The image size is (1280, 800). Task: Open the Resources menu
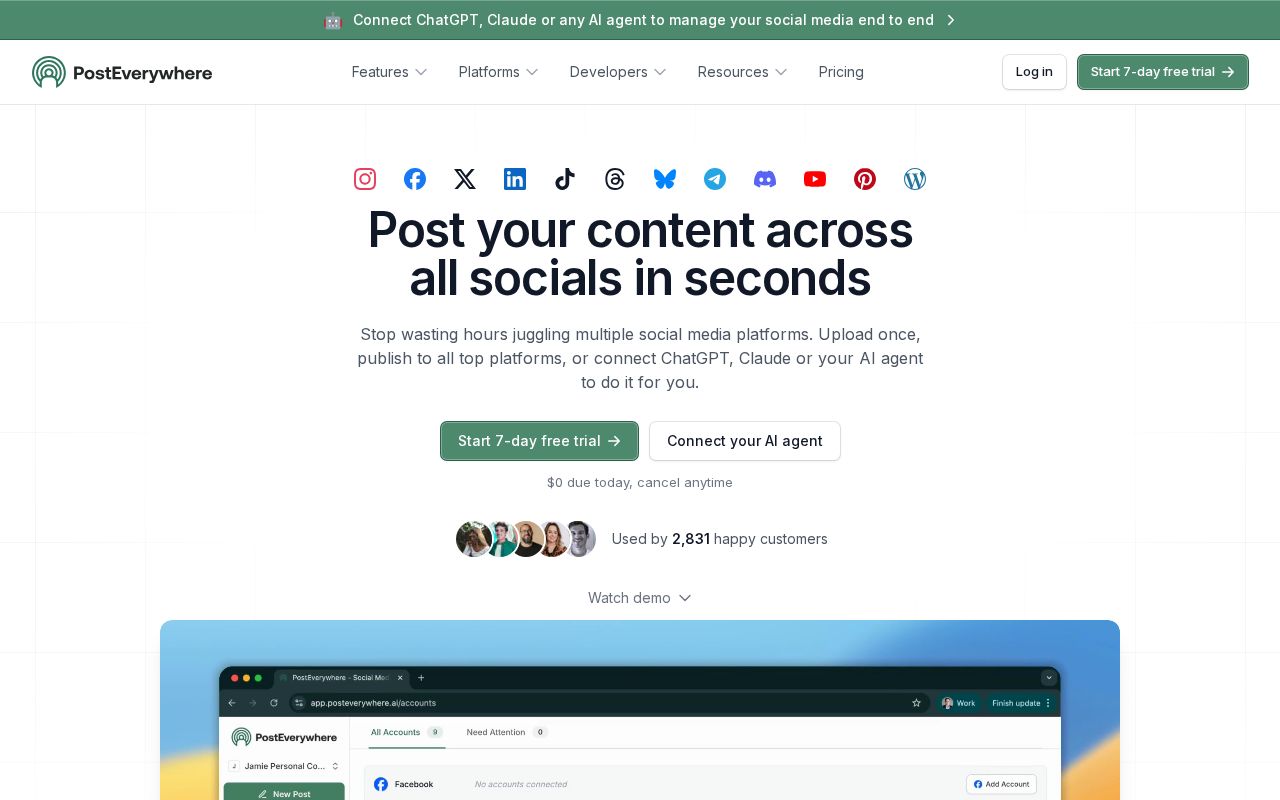742,72
